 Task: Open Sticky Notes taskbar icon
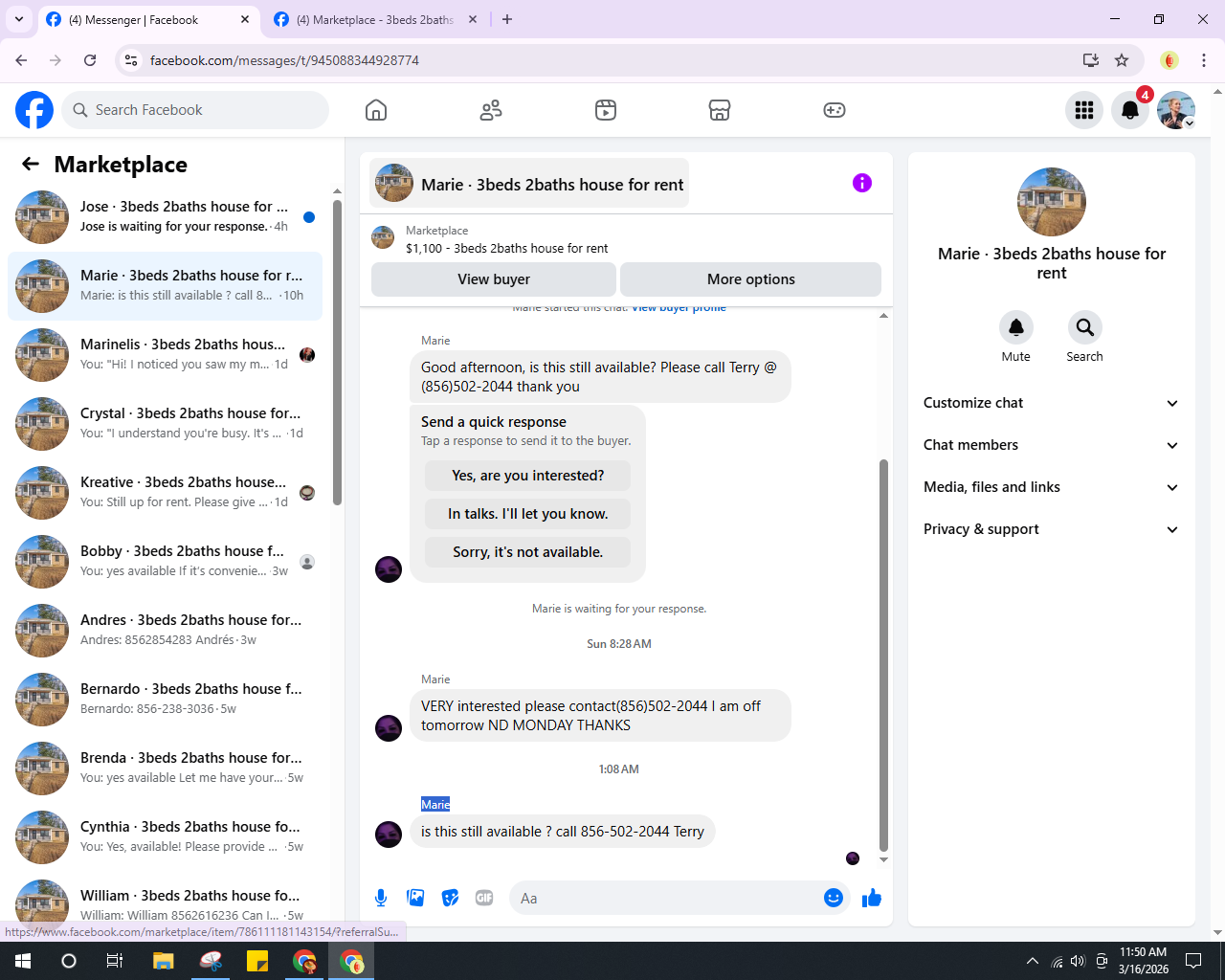(257, 961)
